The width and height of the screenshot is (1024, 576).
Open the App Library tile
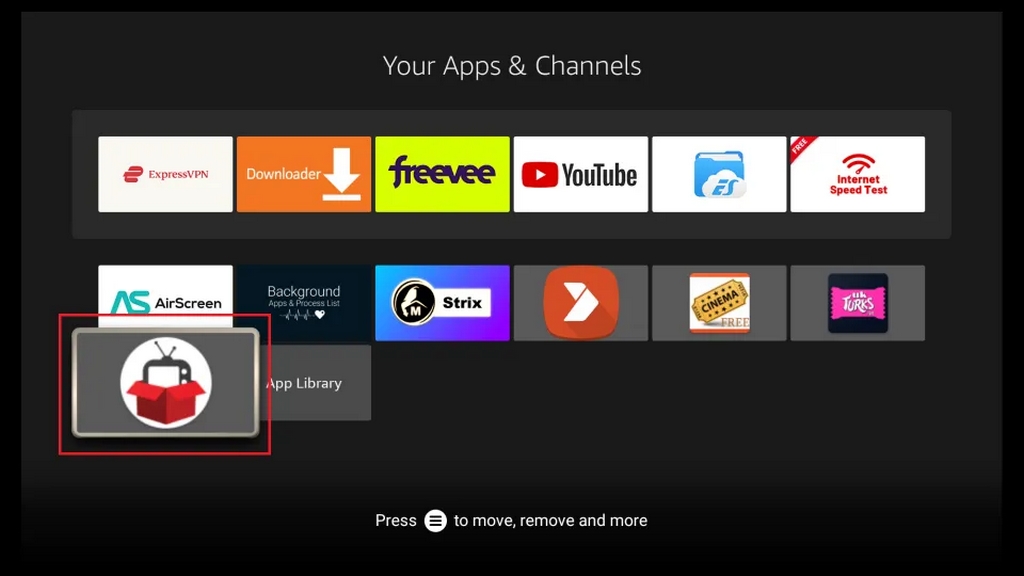[x=315, y=383]
